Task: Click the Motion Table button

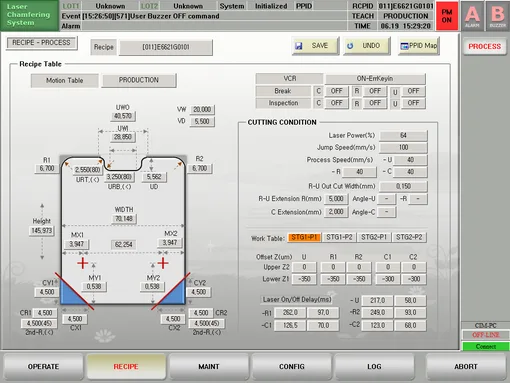Action: tap(65, 81)
